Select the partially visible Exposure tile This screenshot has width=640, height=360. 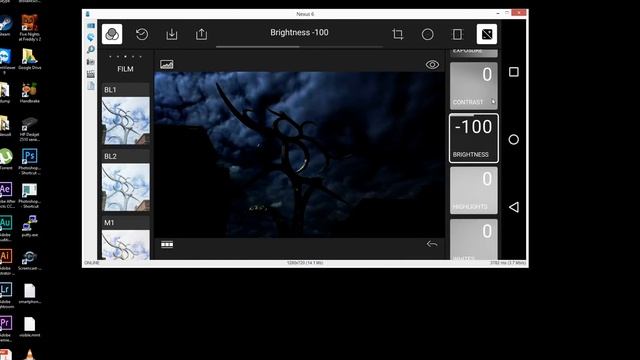click(x=473, y=52)
